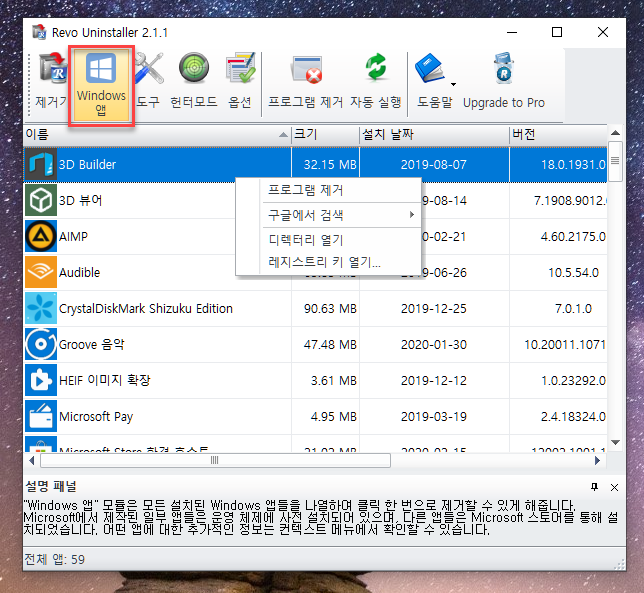Select the Audible row name

coord(79,273)
